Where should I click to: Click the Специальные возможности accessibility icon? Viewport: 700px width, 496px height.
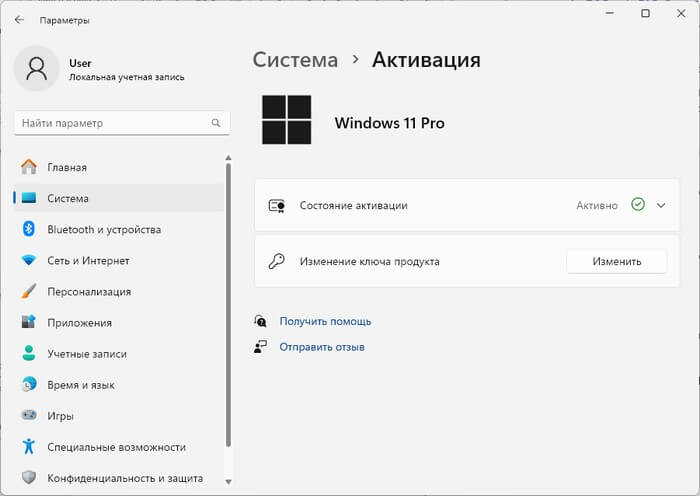tap(29, 446)
